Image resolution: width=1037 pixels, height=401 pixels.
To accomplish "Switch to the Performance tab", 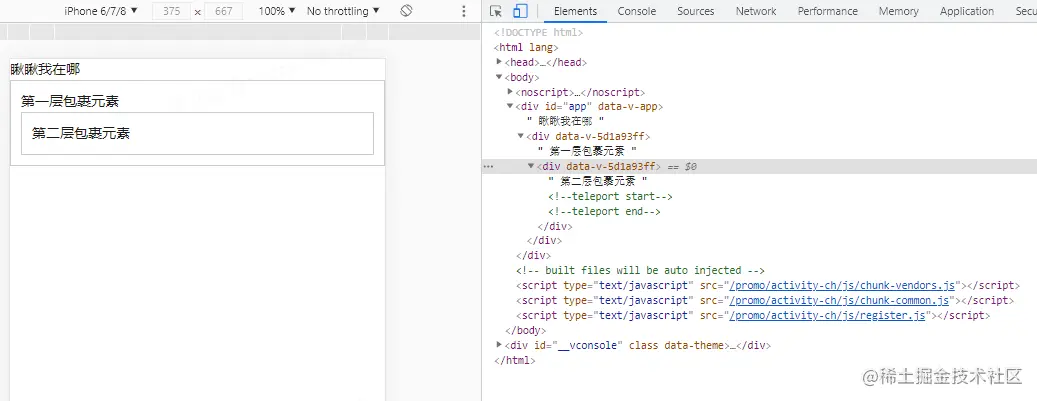I will click(827, 11).
